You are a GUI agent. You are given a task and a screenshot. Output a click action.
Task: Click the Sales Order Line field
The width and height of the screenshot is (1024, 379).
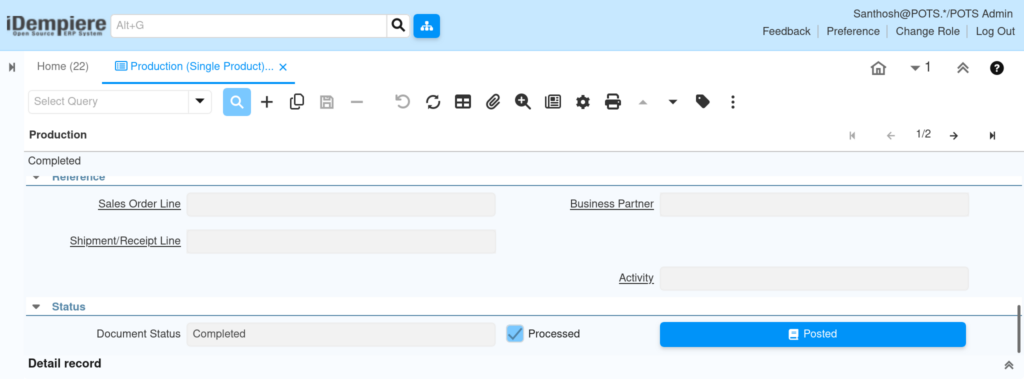click(x=341, y=205)
